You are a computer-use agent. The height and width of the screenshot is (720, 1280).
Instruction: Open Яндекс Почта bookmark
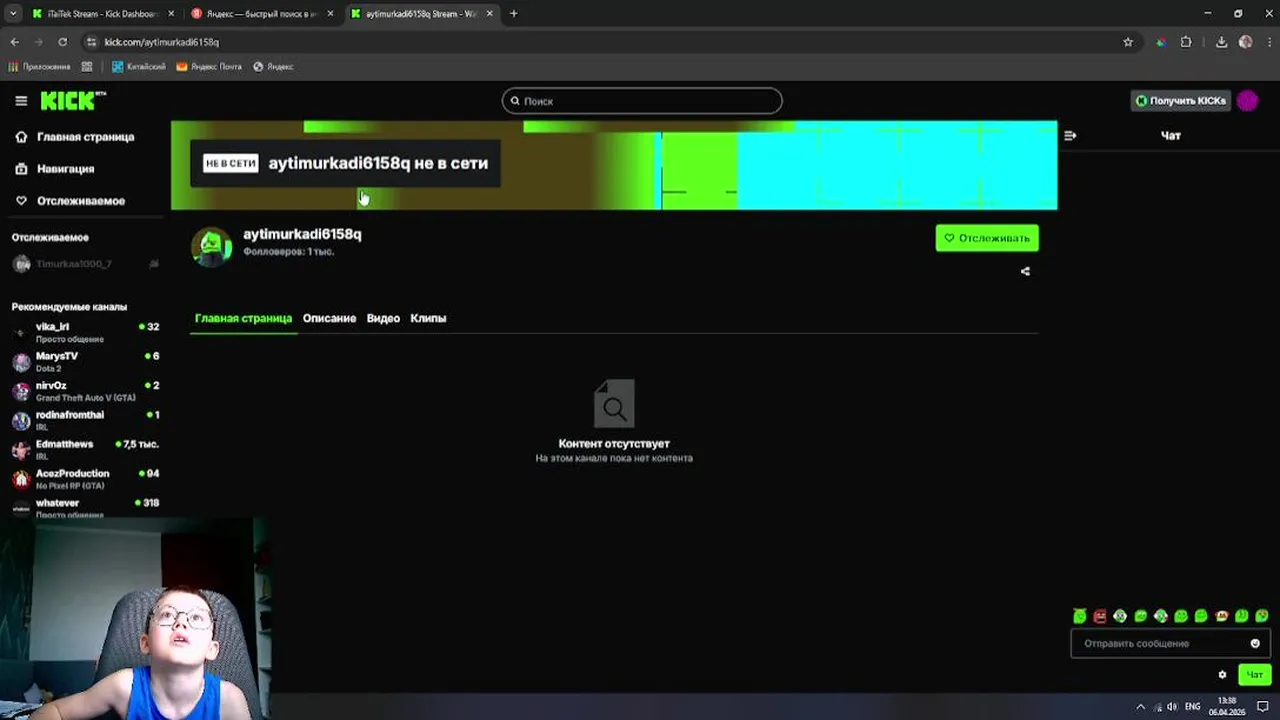[209, 67]
